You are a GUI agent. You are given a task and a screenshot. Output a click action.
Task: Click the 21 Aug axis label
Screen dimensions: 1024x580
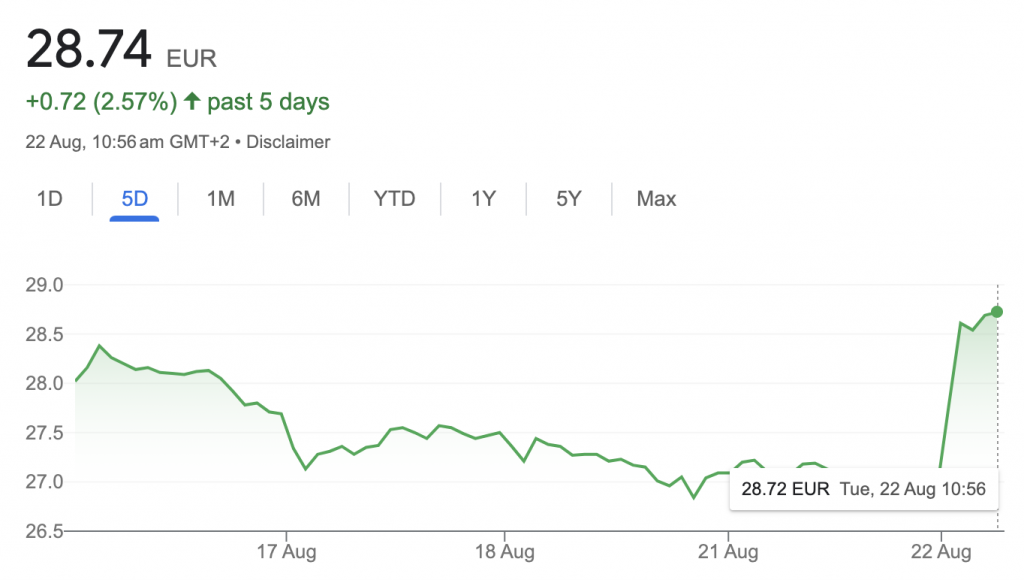pos(727,552)
